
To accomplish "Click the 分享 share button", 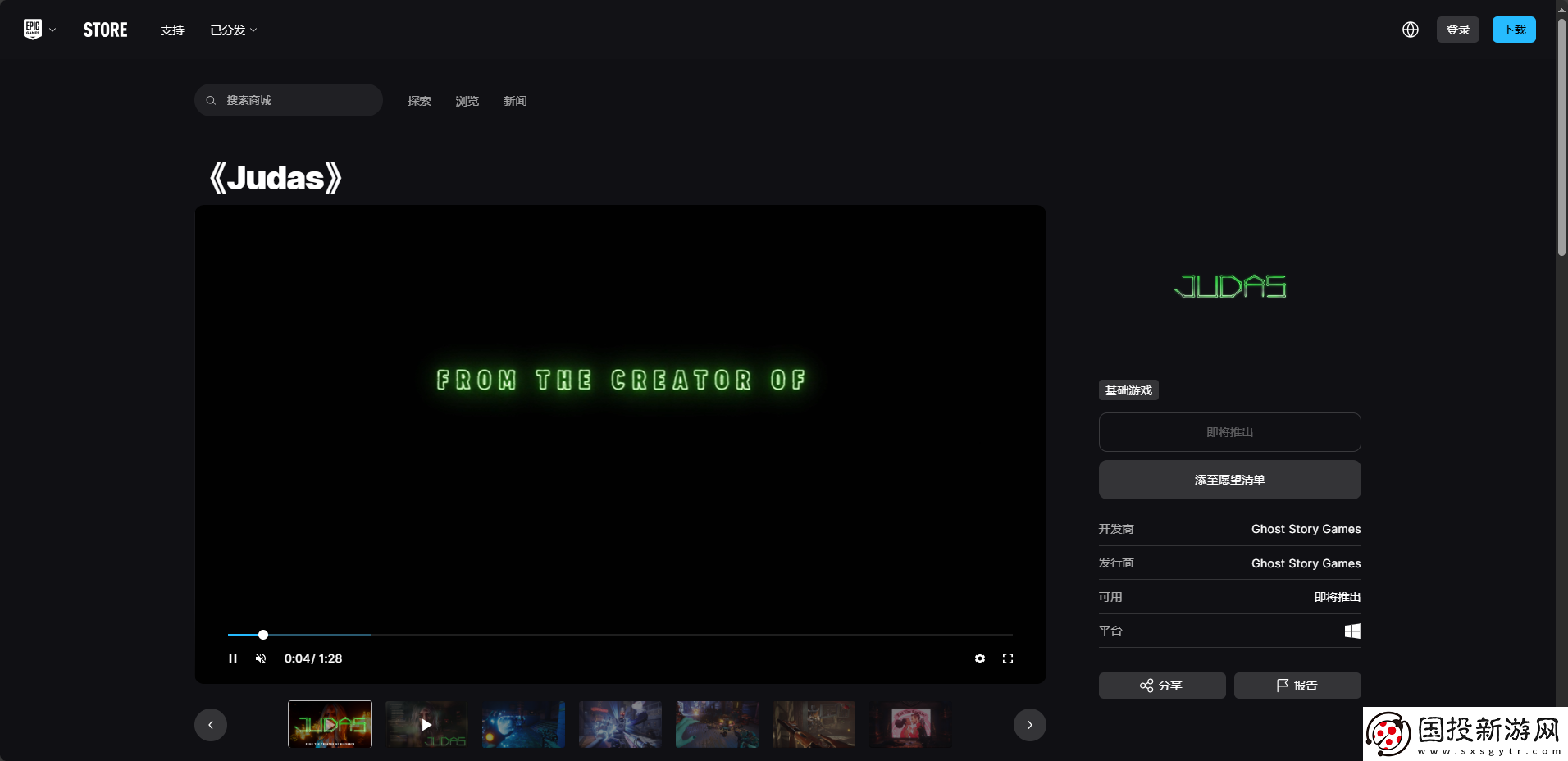I will (1162, 686).
